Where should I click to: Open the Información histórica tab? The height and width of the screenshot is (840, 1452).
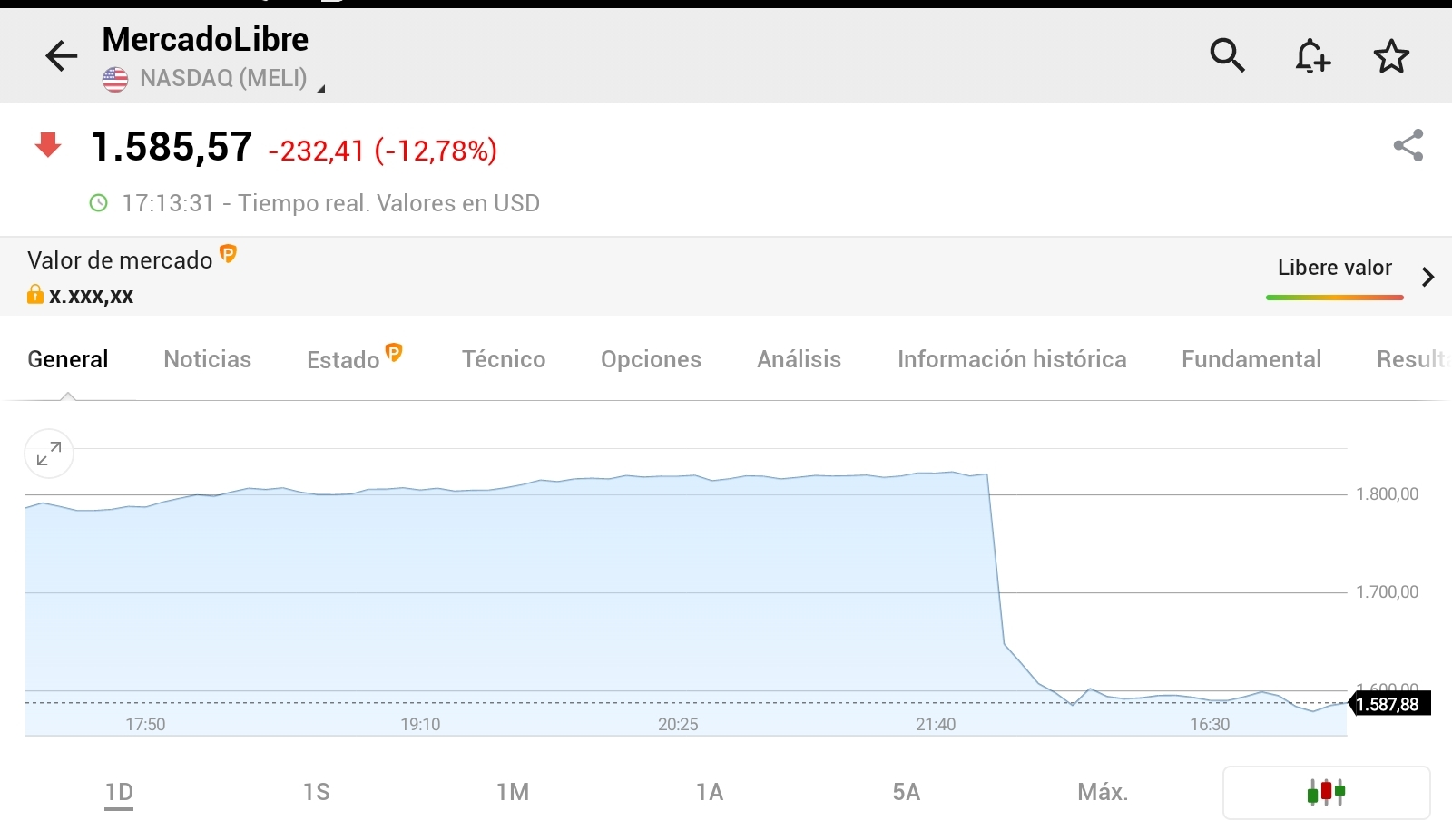1012,359
